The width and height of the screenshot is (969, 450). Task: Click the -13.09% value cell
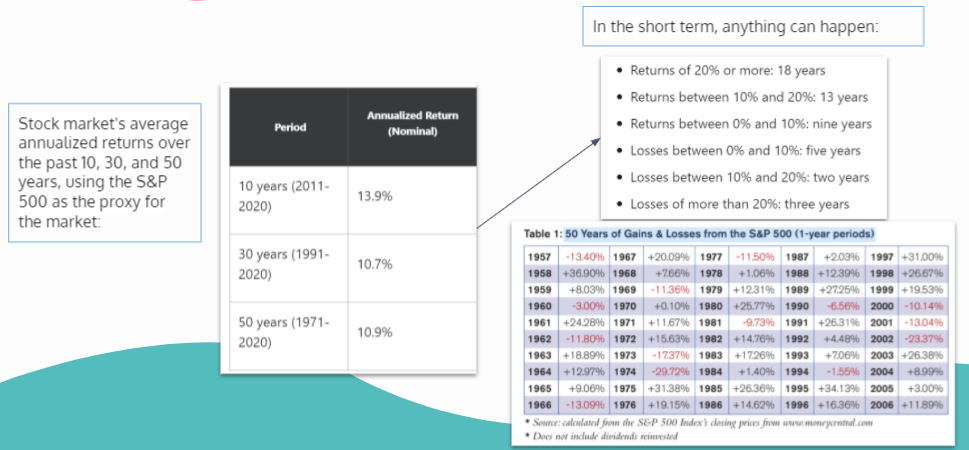point(585,405)
